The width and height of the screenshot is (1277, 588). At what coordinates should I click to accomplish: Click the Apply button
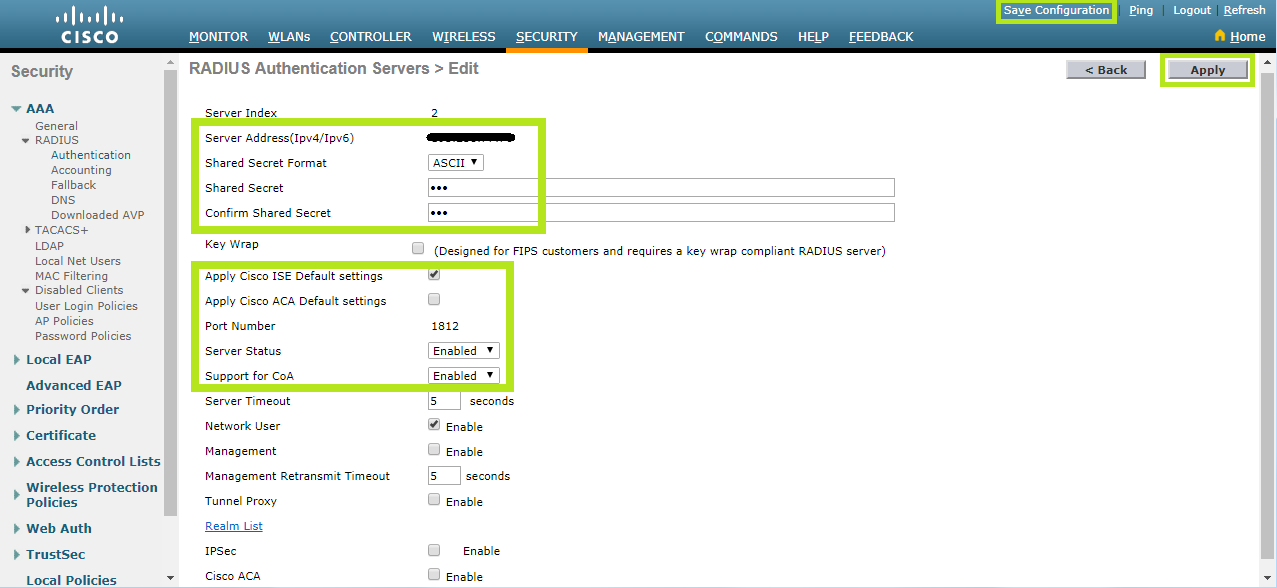[x=1207, y=70]
